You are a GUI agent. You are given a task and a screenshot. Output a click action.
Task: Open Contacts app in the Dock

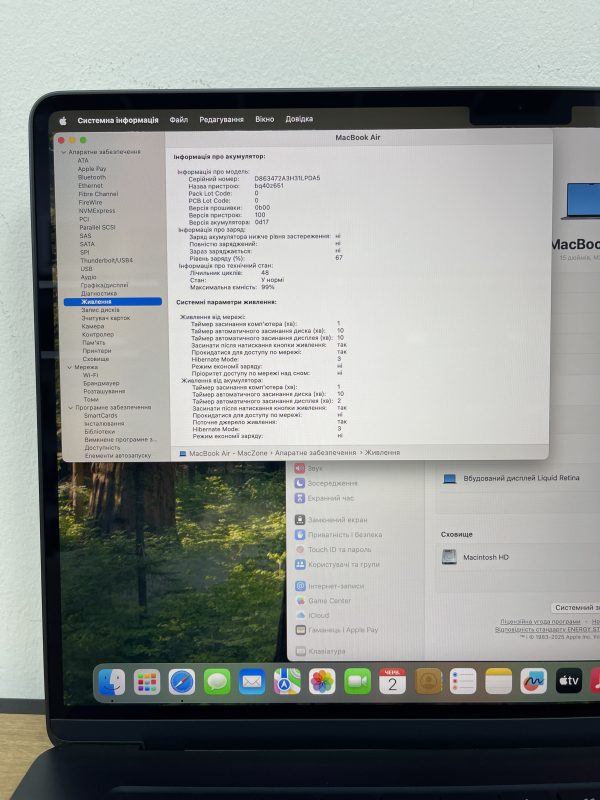tap(428, 682)
